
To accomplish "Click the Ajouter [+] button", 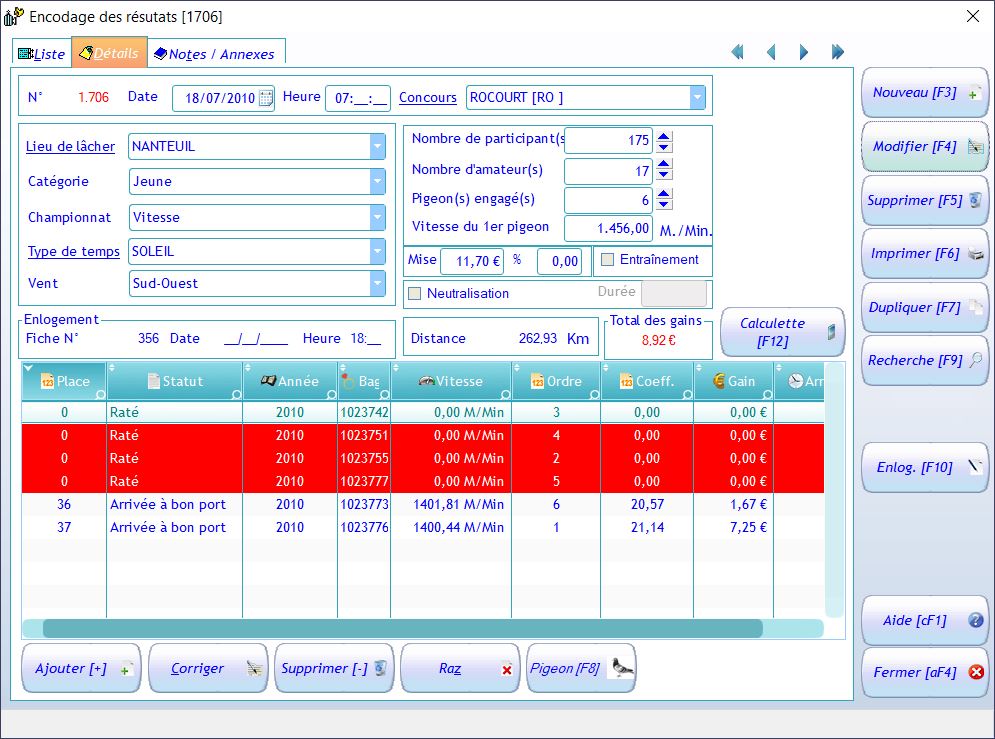I will [81, 669].
